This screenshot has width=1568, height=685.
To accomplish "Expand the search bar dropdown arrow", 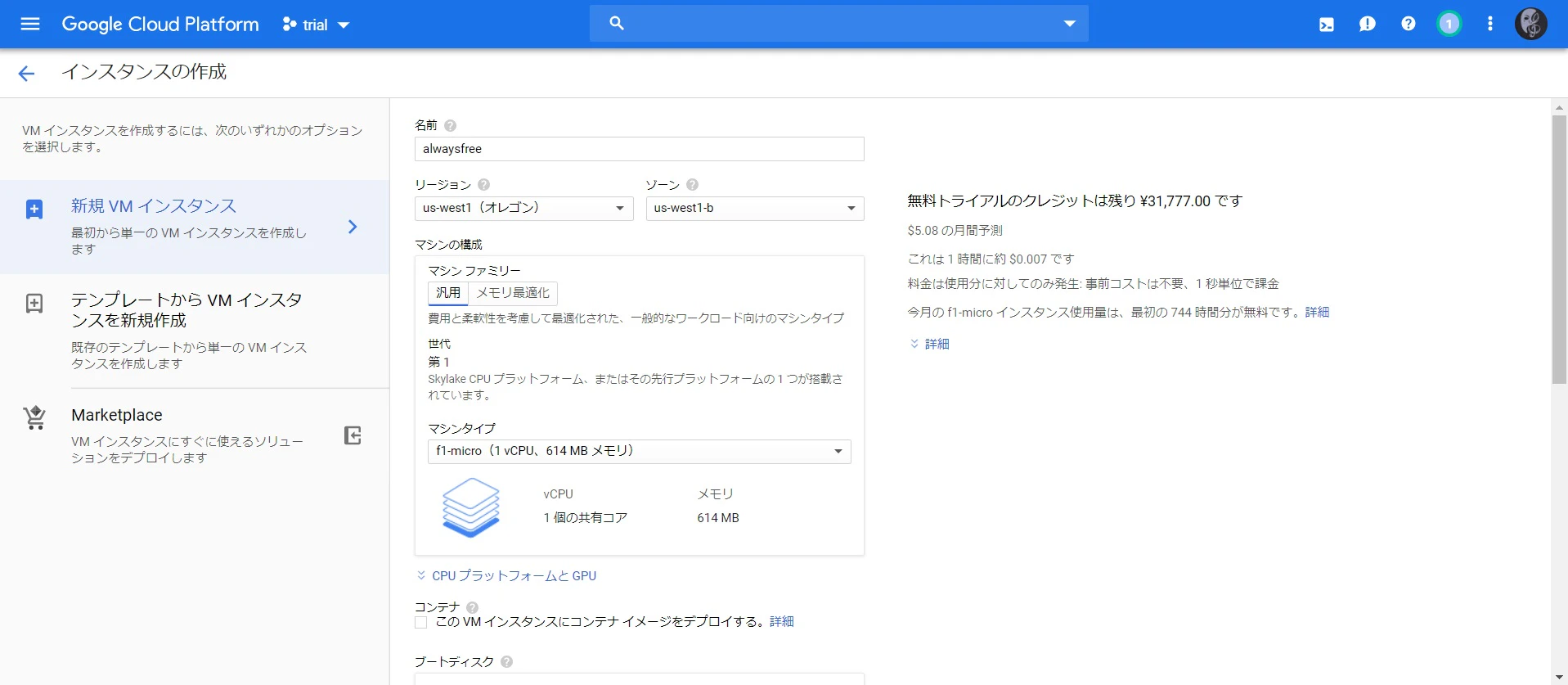I will pyautogui.click(x=1069, y=24).
